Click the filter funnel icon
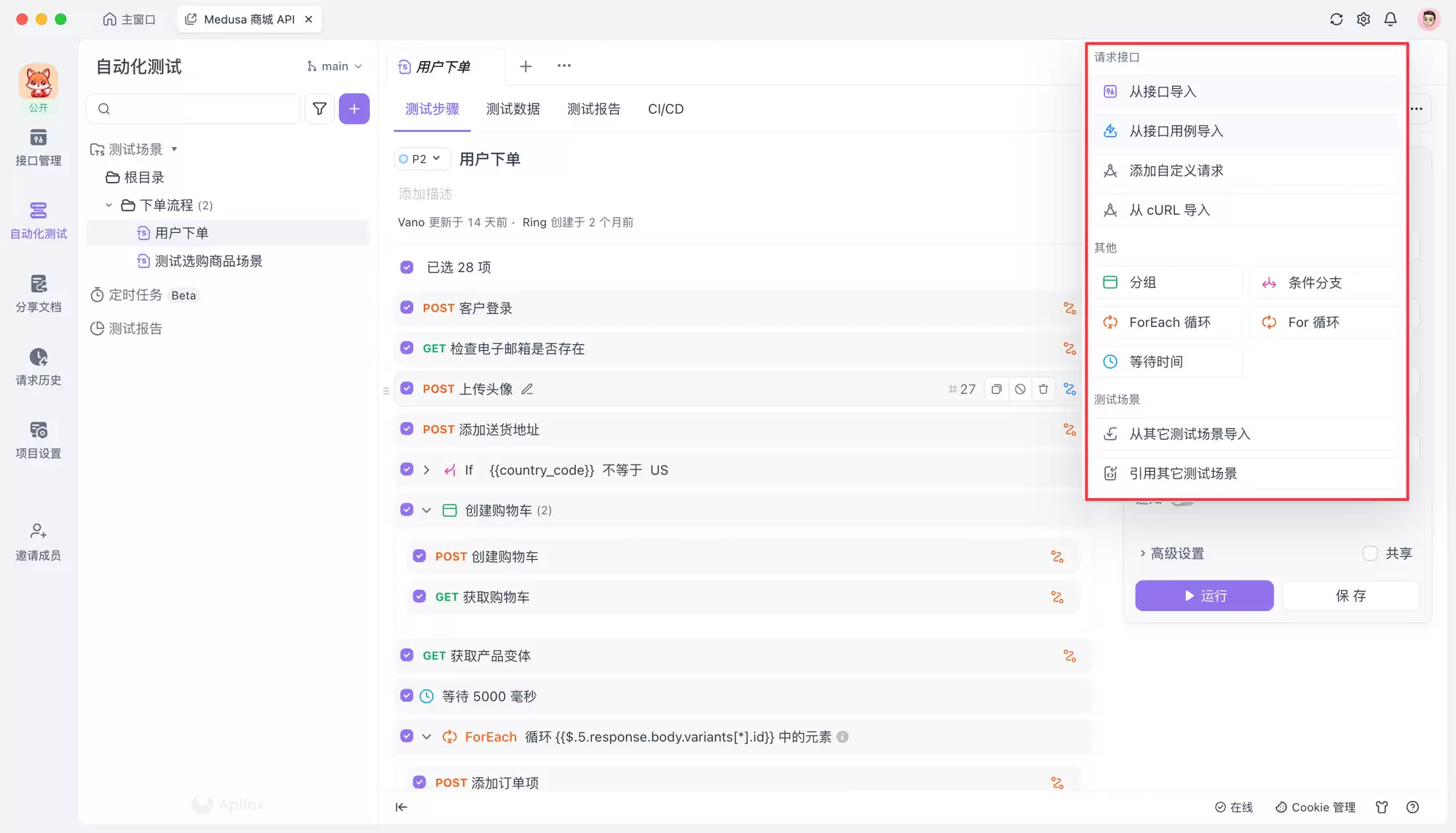 320,109
